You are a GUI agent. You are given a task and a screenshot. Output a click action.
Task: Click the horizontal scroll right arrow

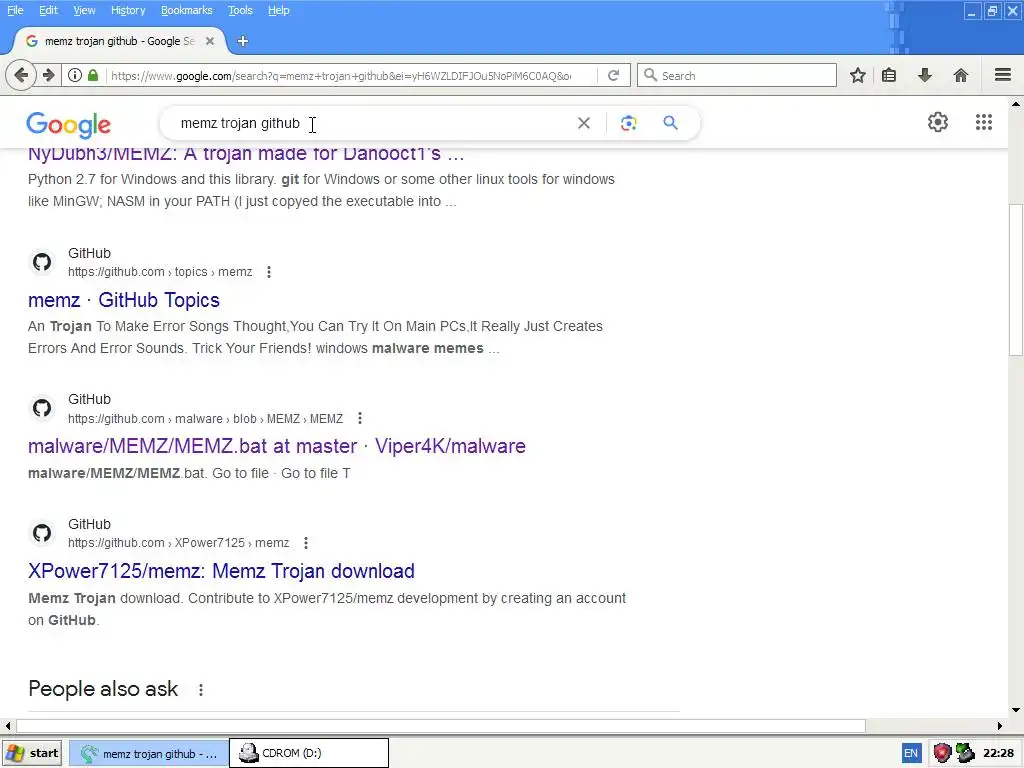999,726
